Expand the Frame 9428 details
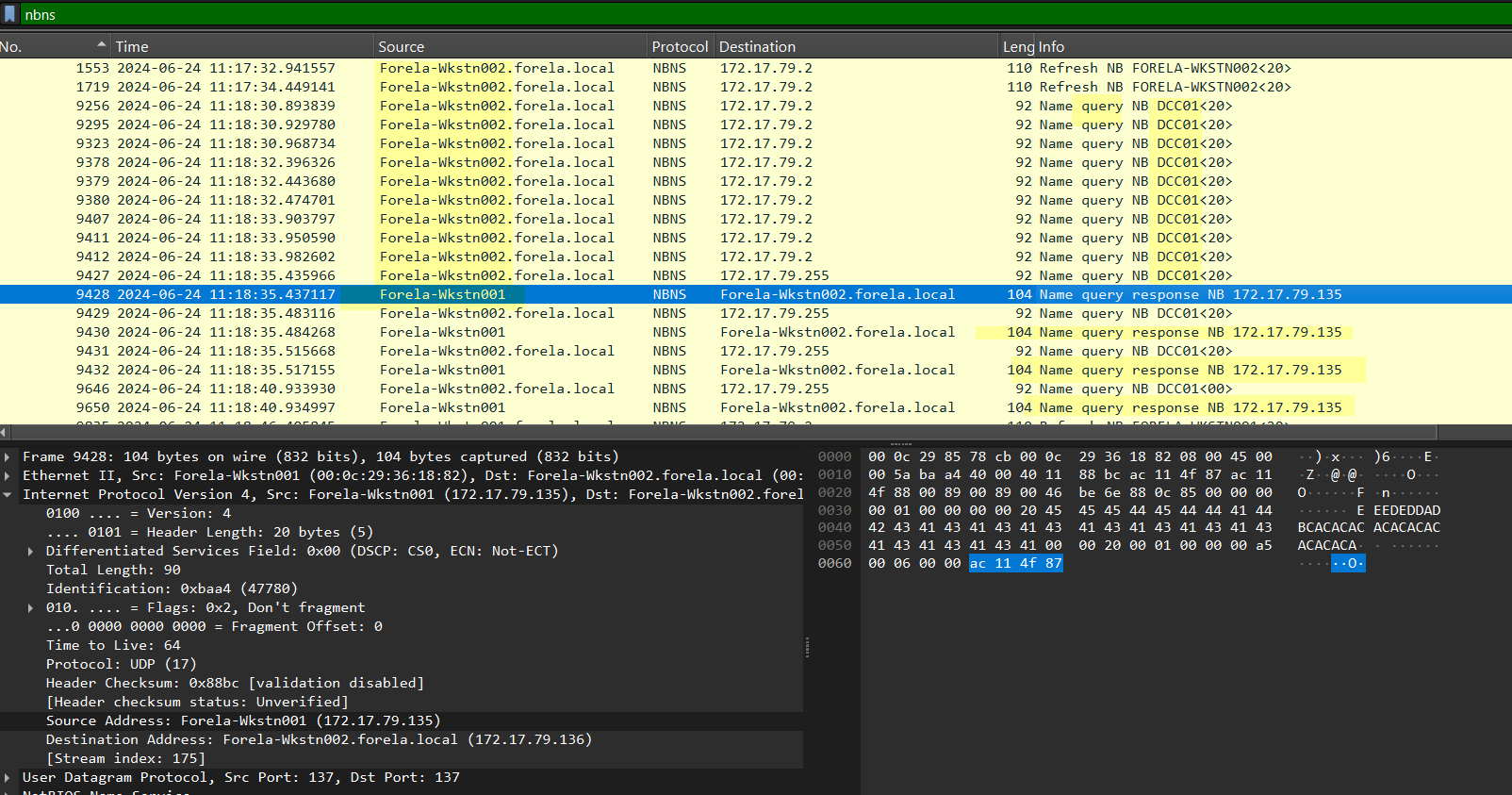The image size is (1512, 795). tap(8, 456)
